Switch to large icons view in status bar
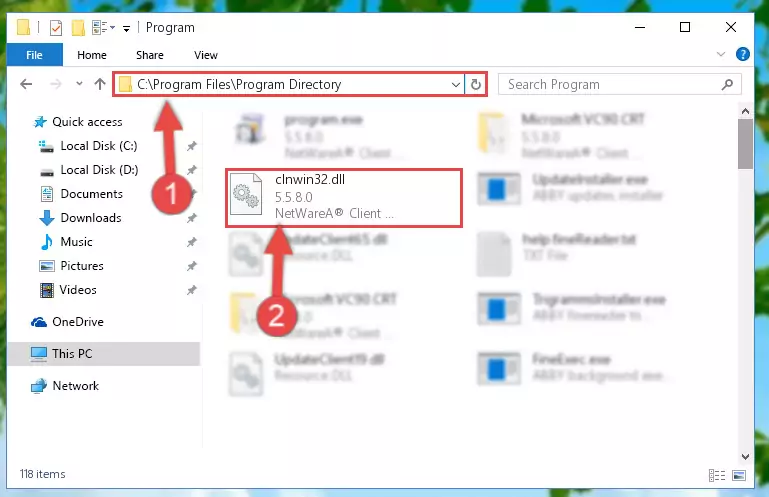This screenshot has width=769, height=497. click(739, 475)
